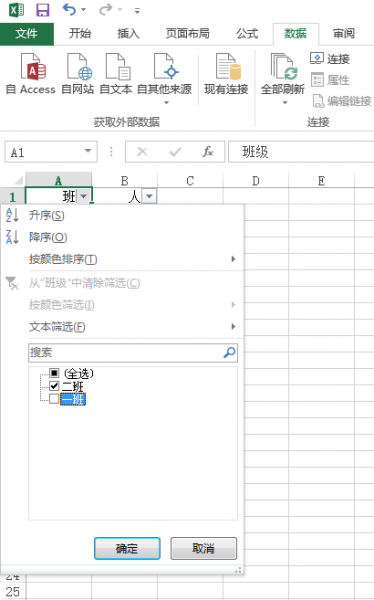
Task: Confirm the filter with 确定
Action: [x=127, y=548]
